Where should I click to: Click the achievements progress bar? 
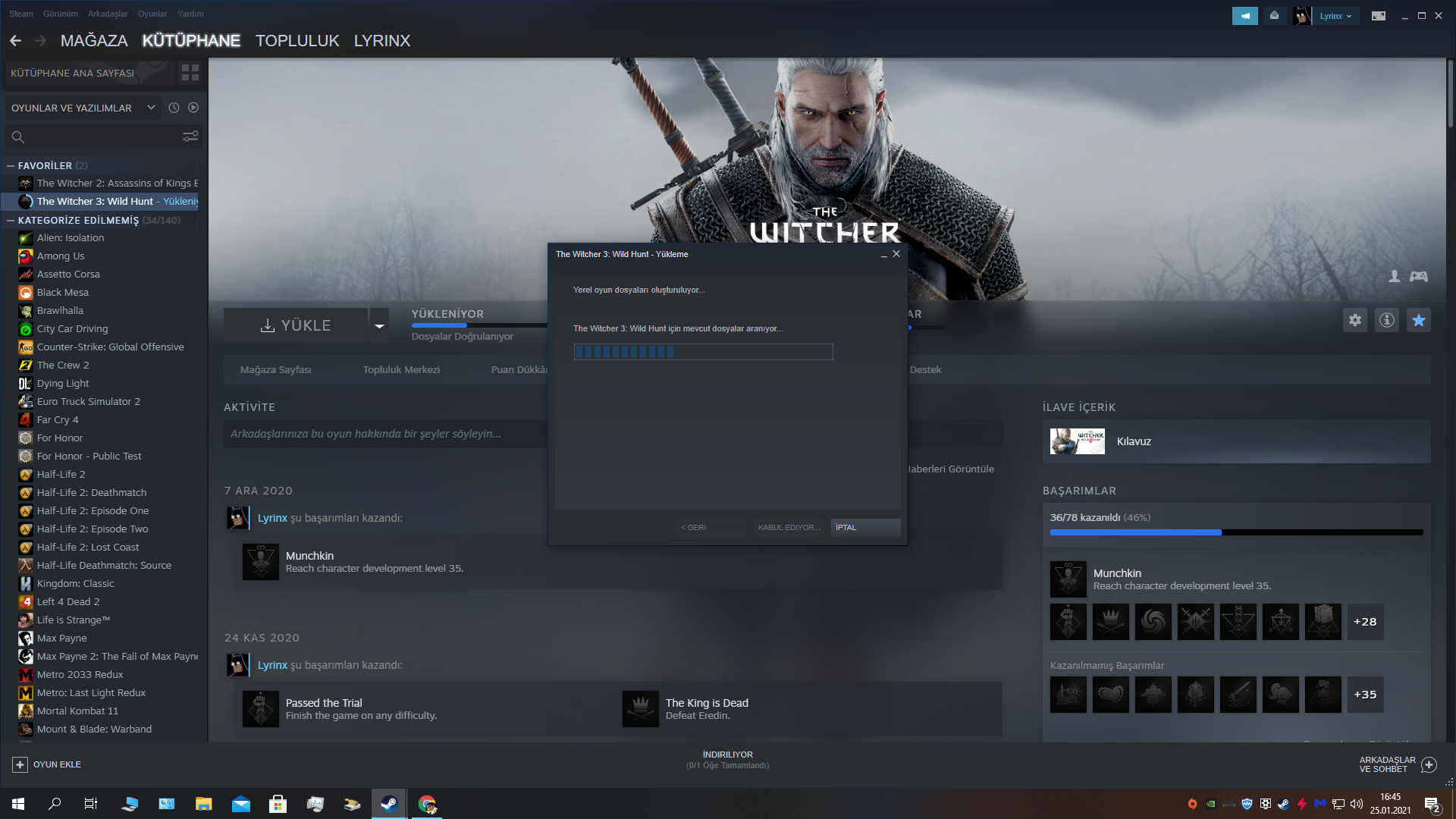pos(1236,532)
